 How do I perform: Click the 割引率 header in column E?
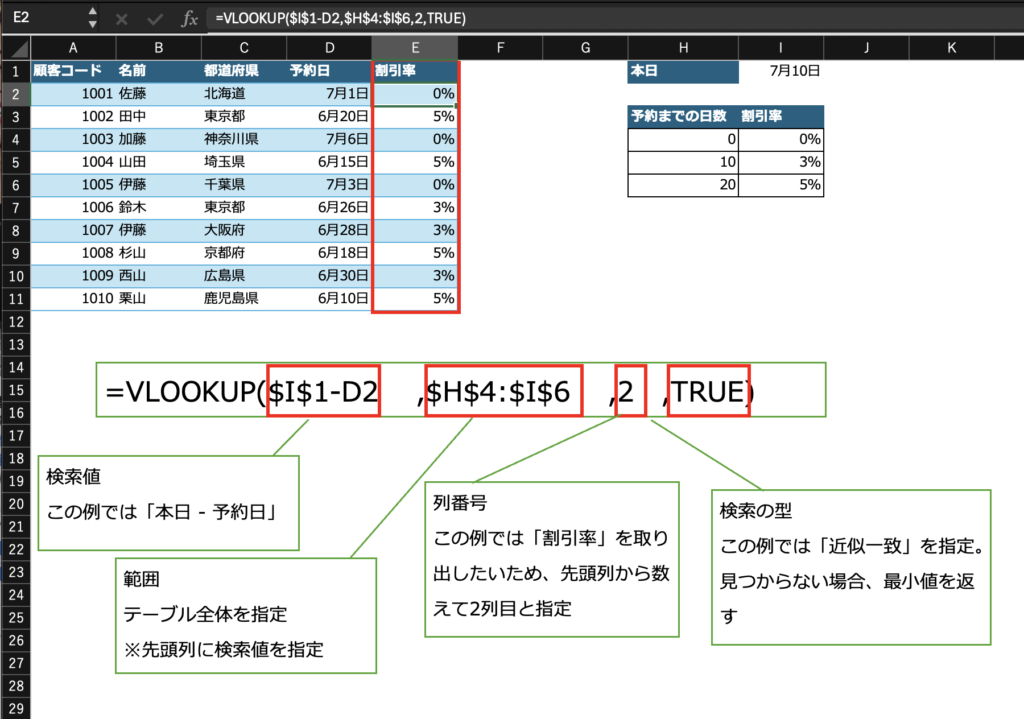pyautogui.click(x=415, y=71)
